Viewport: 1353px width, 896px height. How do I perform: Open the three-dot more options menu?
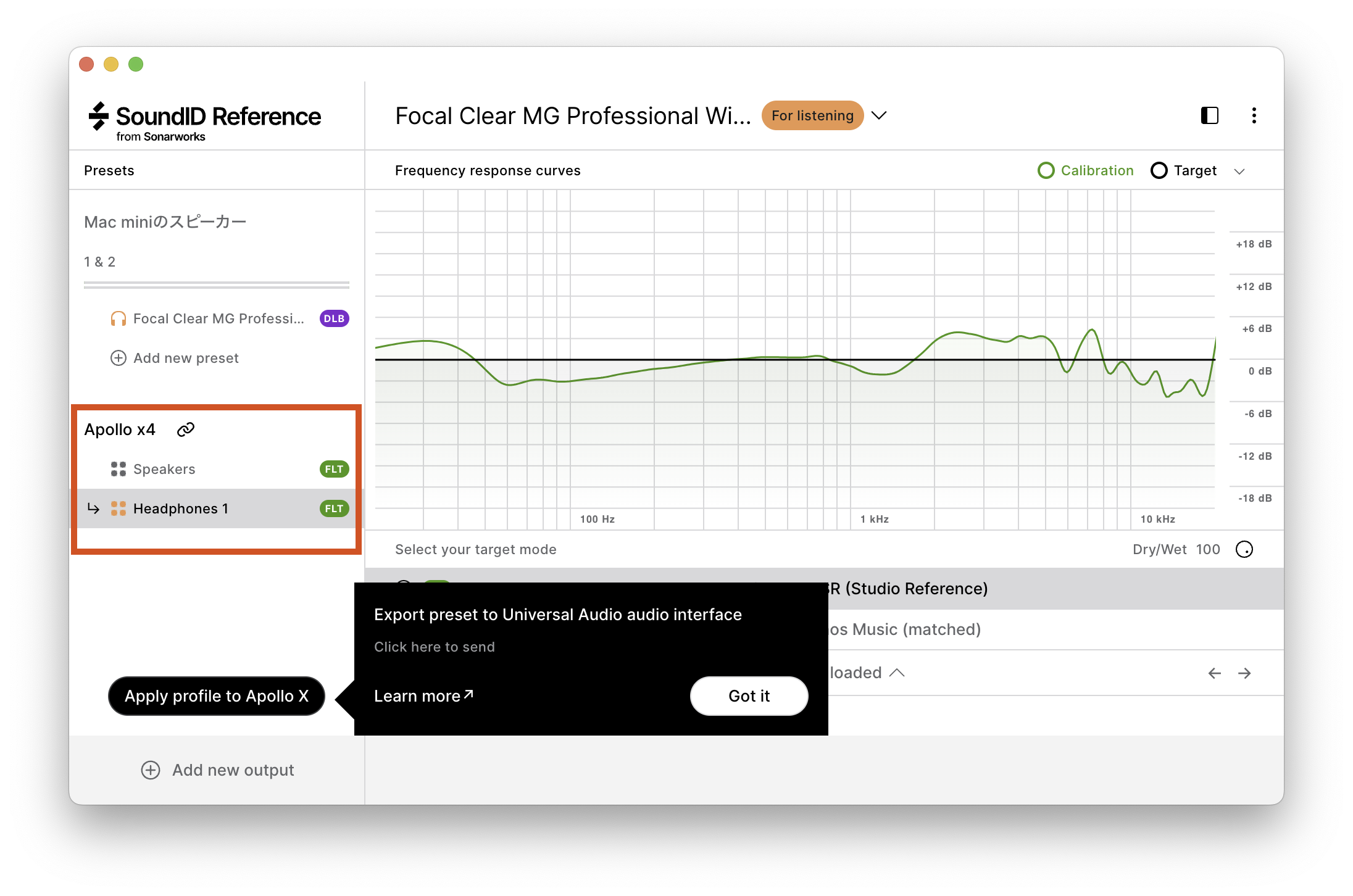(1254, 115)
